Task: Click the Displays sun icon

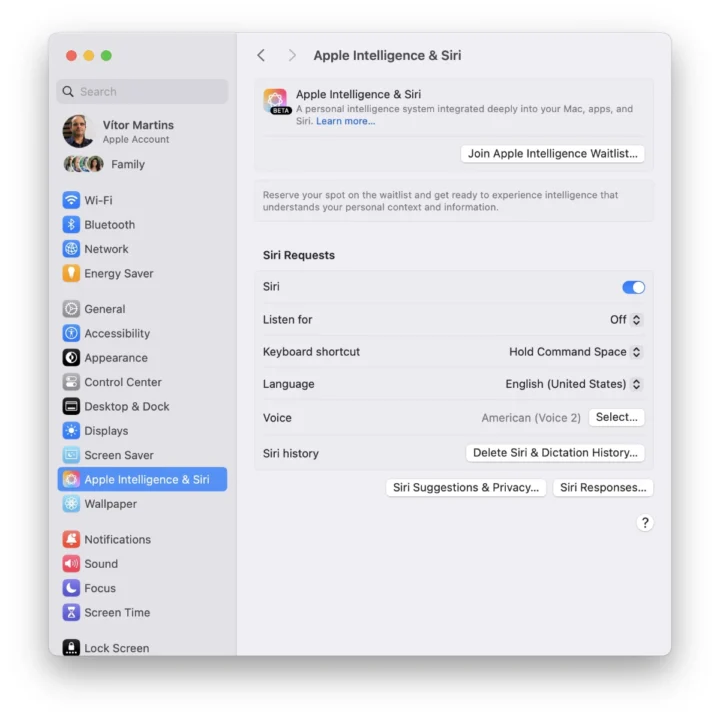Action: pyautogui.click(x=71, y=430)
